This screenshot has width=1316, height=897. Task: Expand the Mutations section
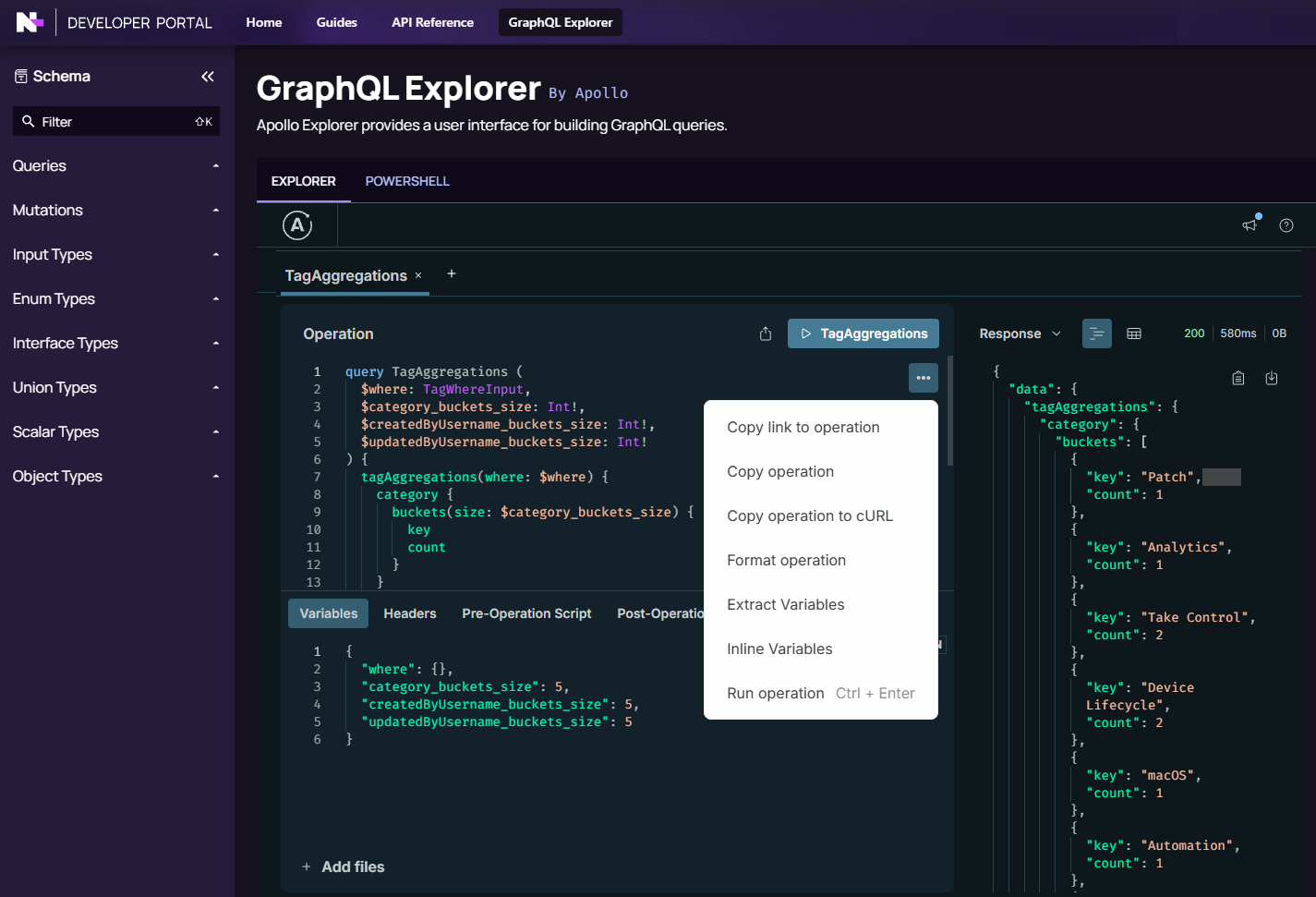[116, 211]
